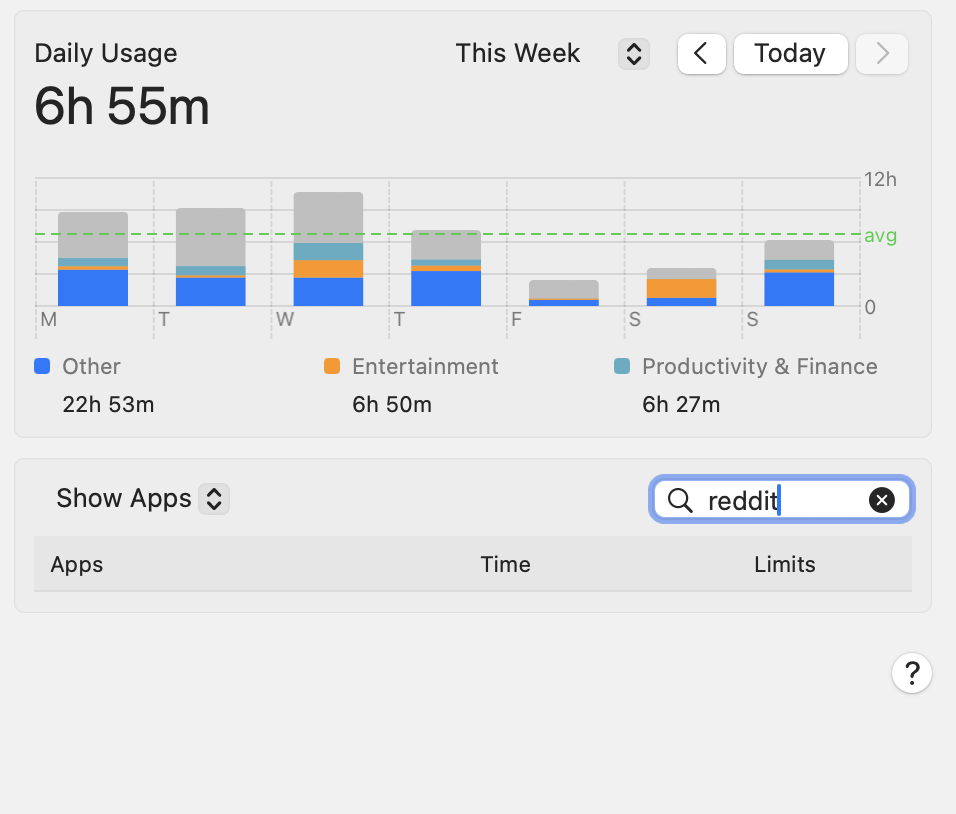Click the orange Entertainment legend swatch

point(332,367)
